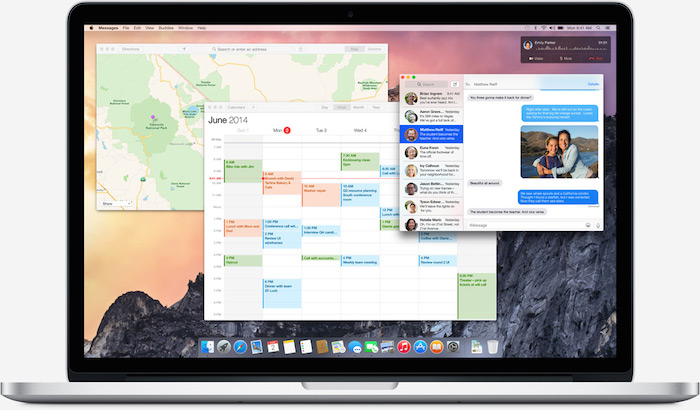Switch Emily Parker call to Video
The height and width of the screenshot is (410, 700).
pyautogui.click(x=536, y=59)
